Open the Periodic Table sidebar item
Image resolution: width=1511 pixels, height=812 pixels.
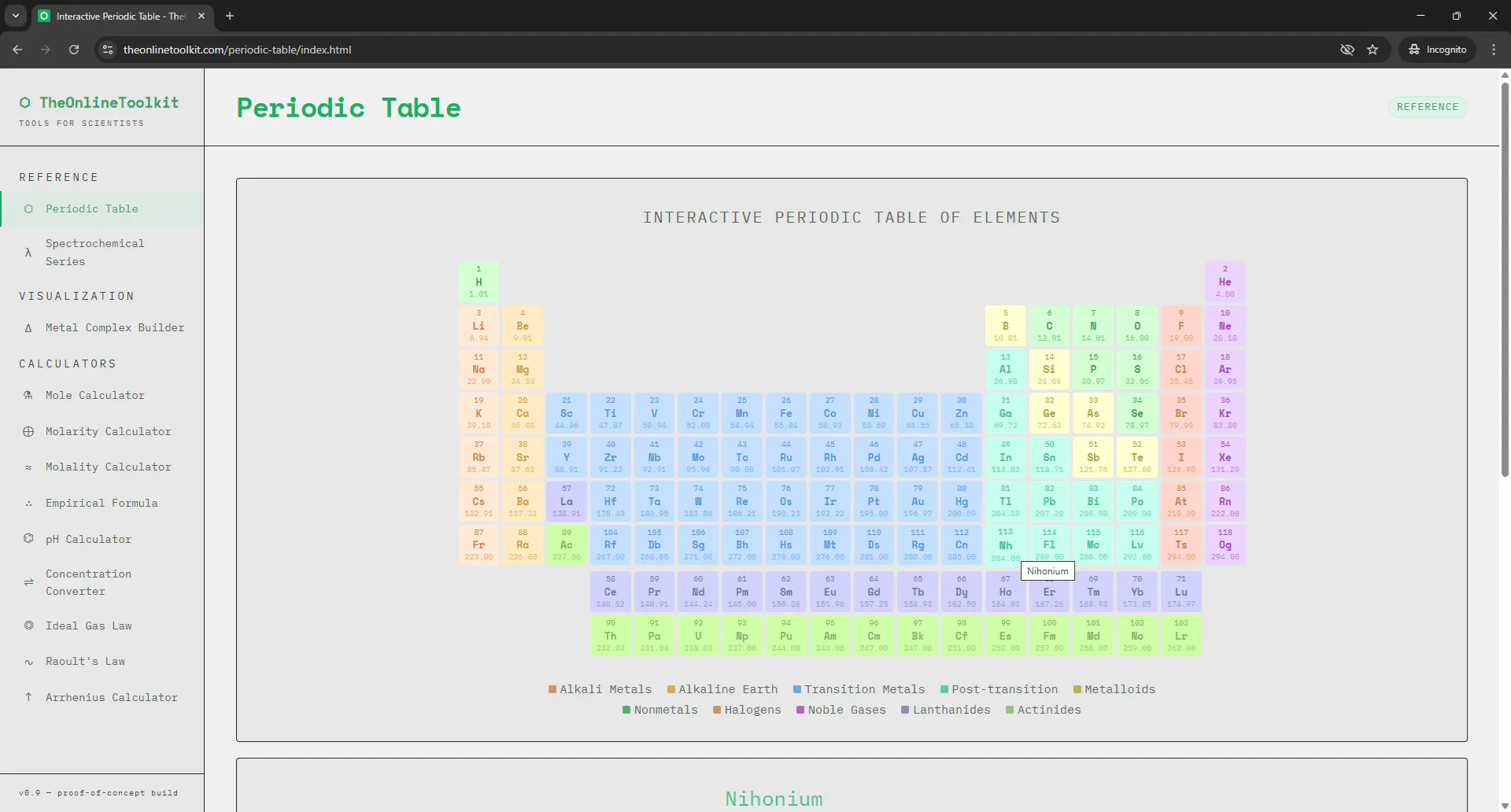[102, 209]
